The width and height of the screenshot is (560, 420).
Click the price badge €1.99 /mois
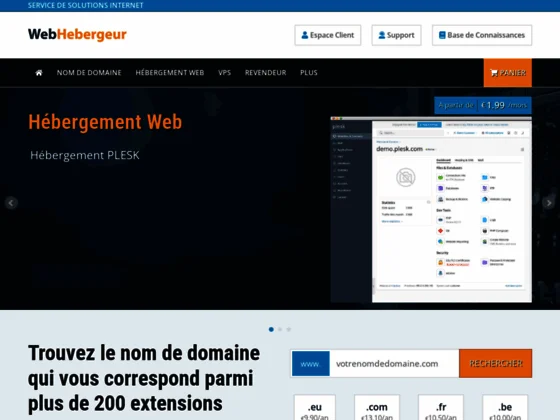[x=483, y=105]
